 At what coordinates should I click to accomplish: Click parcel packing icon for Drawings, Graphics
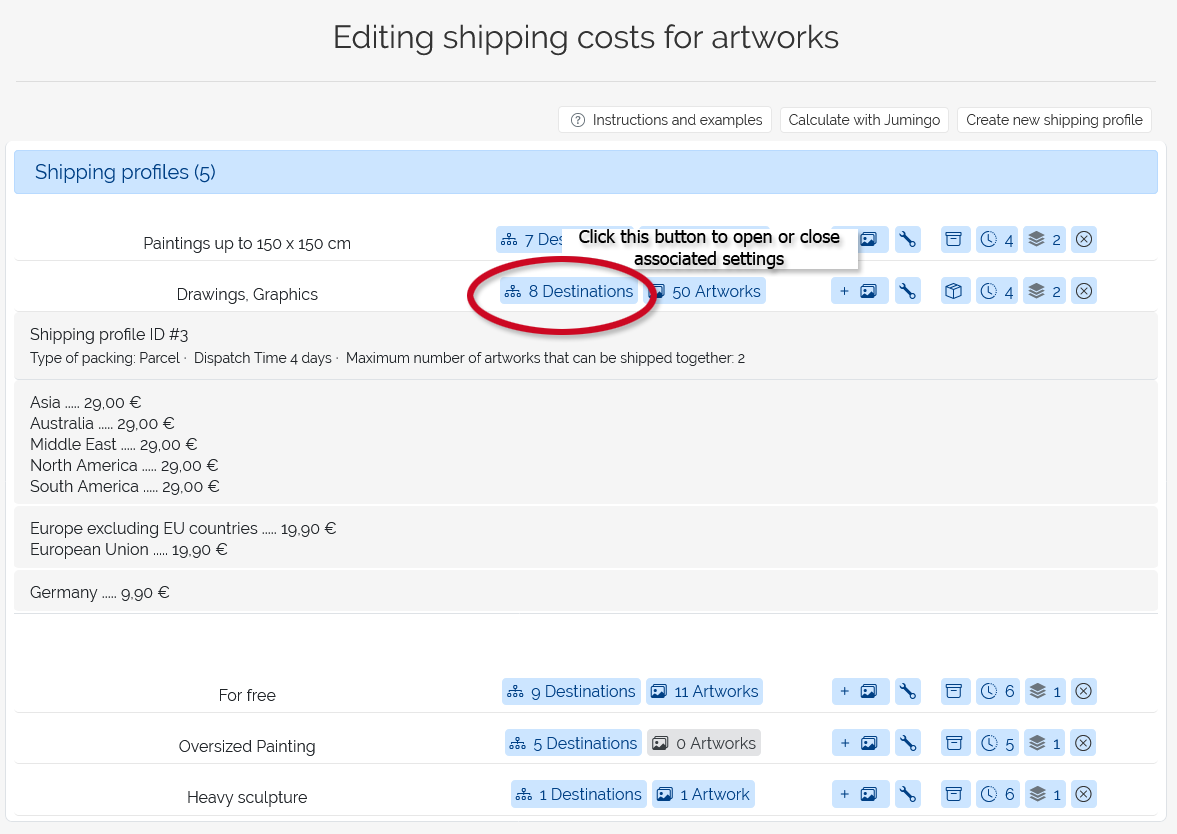click(x=955, y=291)
